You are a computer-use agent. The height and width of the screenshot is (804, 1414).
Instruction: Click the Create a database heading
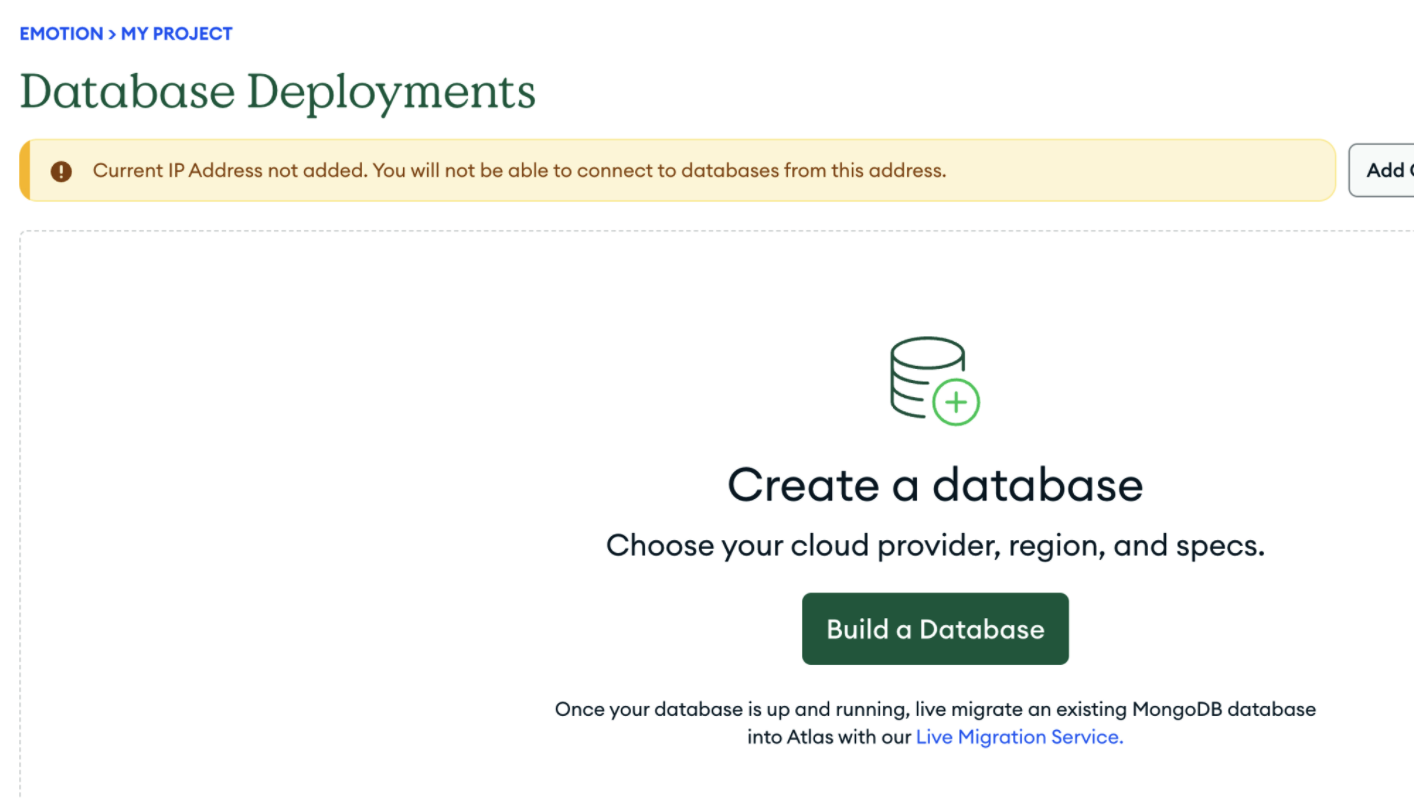(x=935, y=485)
